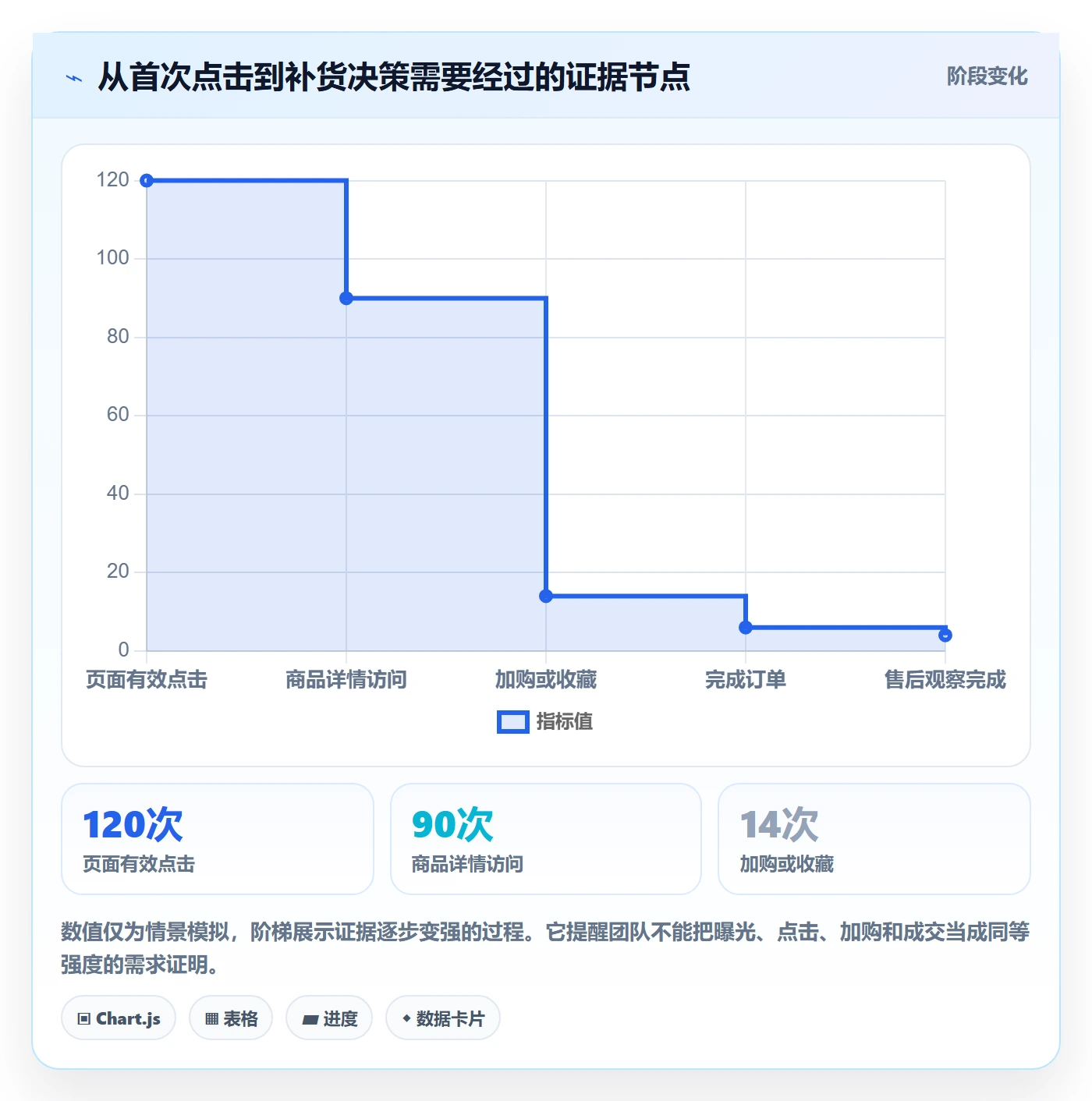
Task: Click the 商品详情访问 axis label
Action: pyautogui.click(x=346, y=680)
